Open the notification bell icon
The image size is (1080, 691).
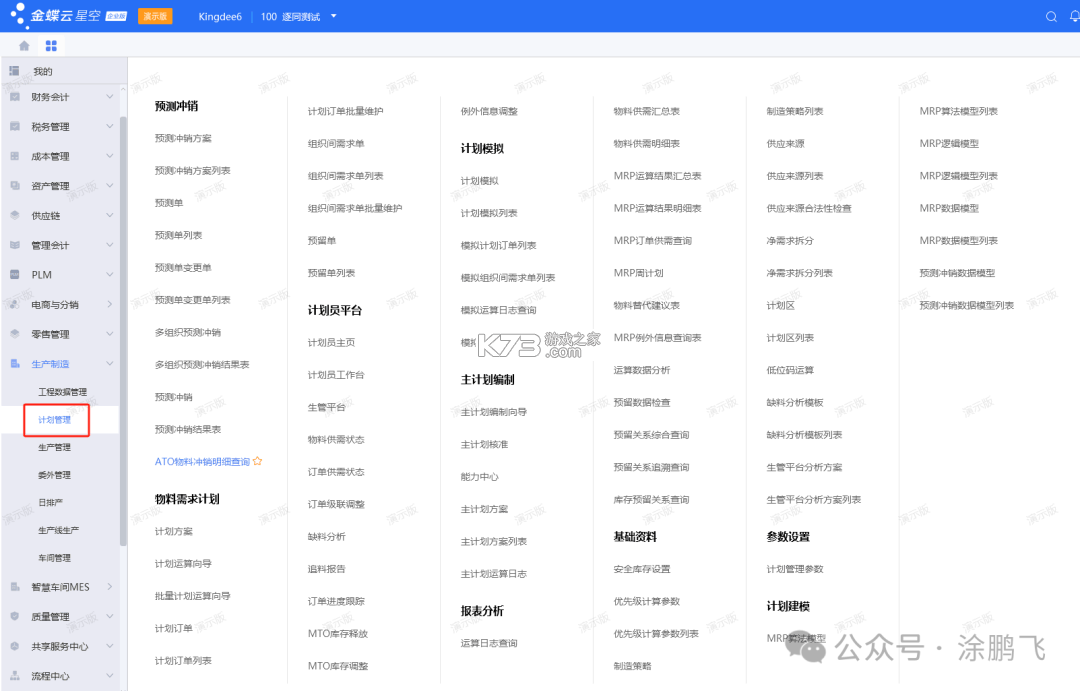pyautogui.click(x=1074, y=17)
